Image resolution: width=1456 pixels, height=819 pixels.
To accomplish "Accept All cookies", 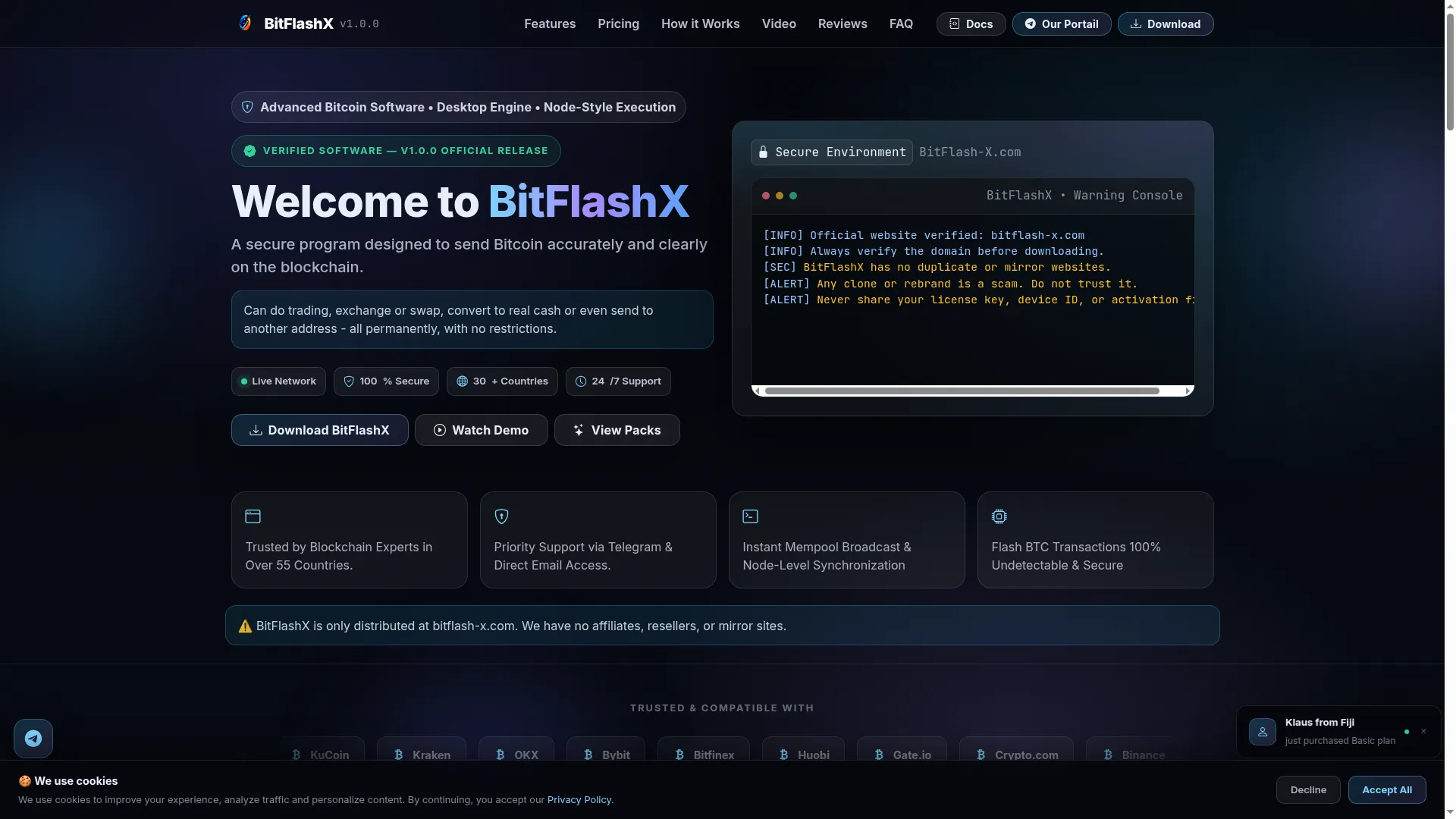I will (1387, 789).
